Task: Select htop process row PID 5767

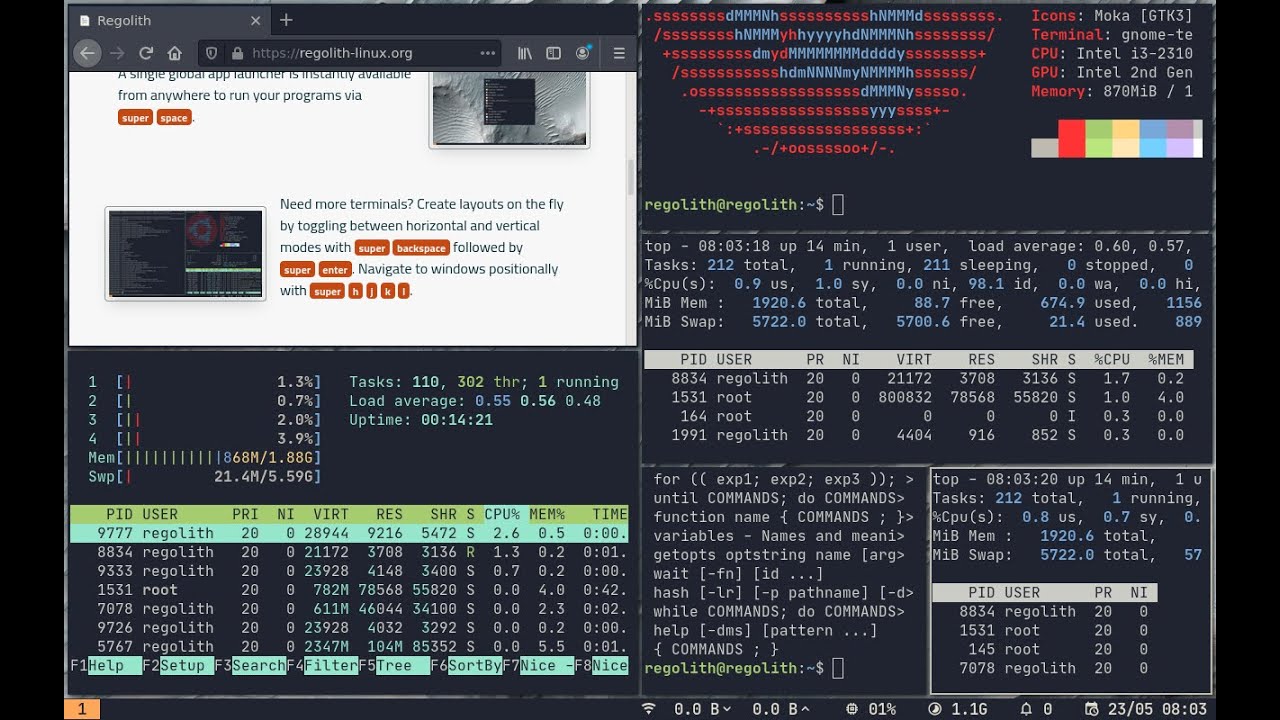Action: (349, 647)
